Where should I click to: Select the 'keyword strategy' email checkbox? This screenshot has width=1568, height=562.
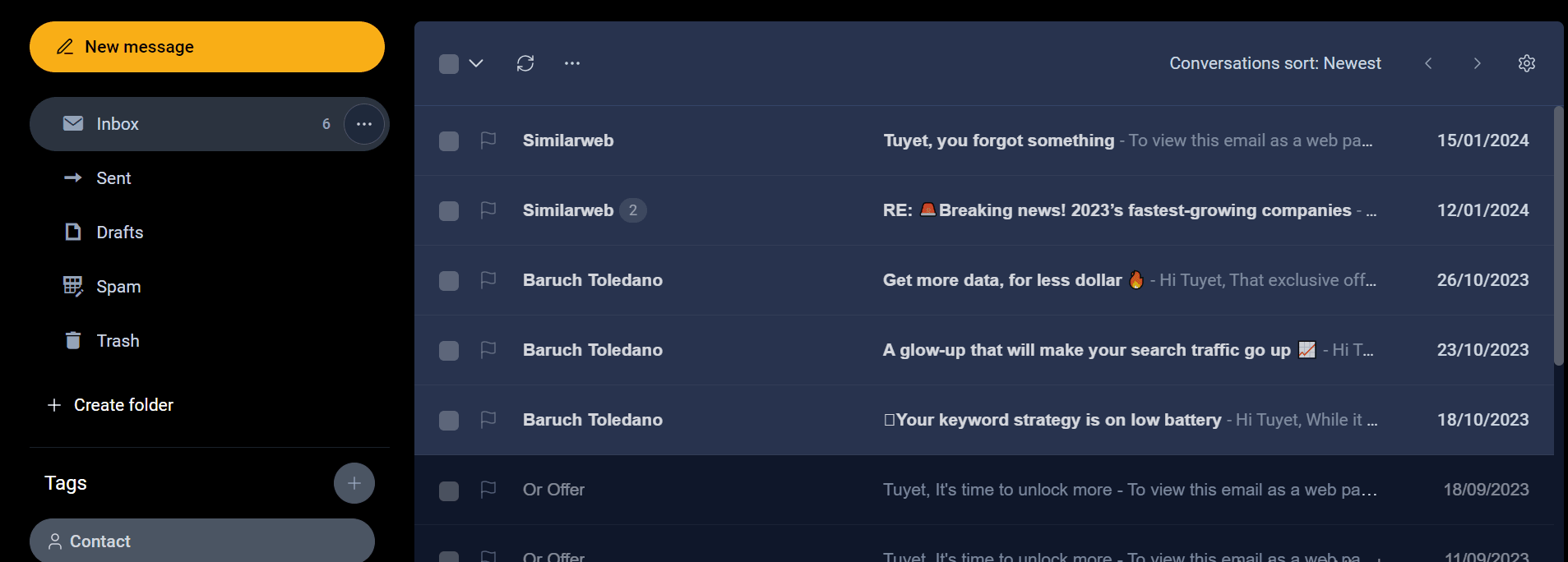coord(449,421)
